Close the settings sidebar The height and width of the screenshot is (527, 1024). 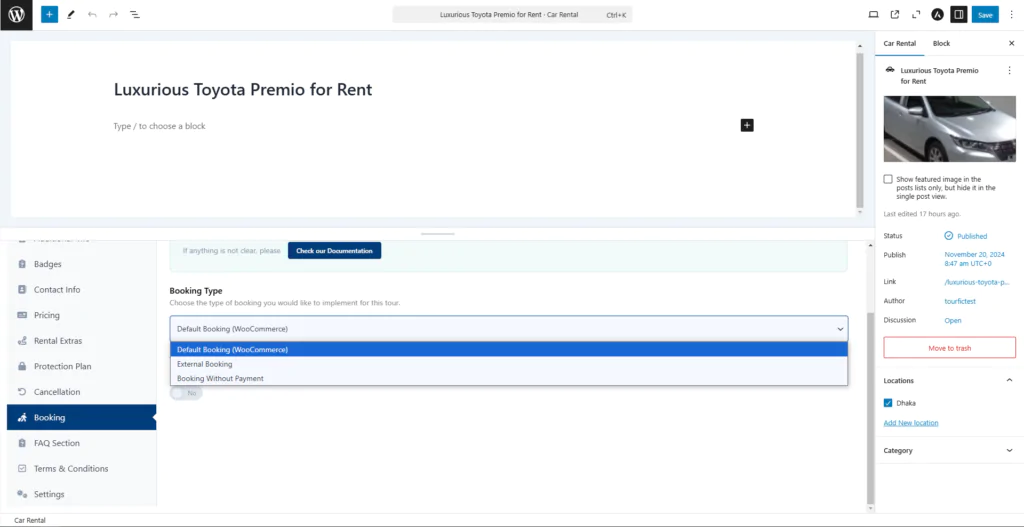click(1011, 43)
